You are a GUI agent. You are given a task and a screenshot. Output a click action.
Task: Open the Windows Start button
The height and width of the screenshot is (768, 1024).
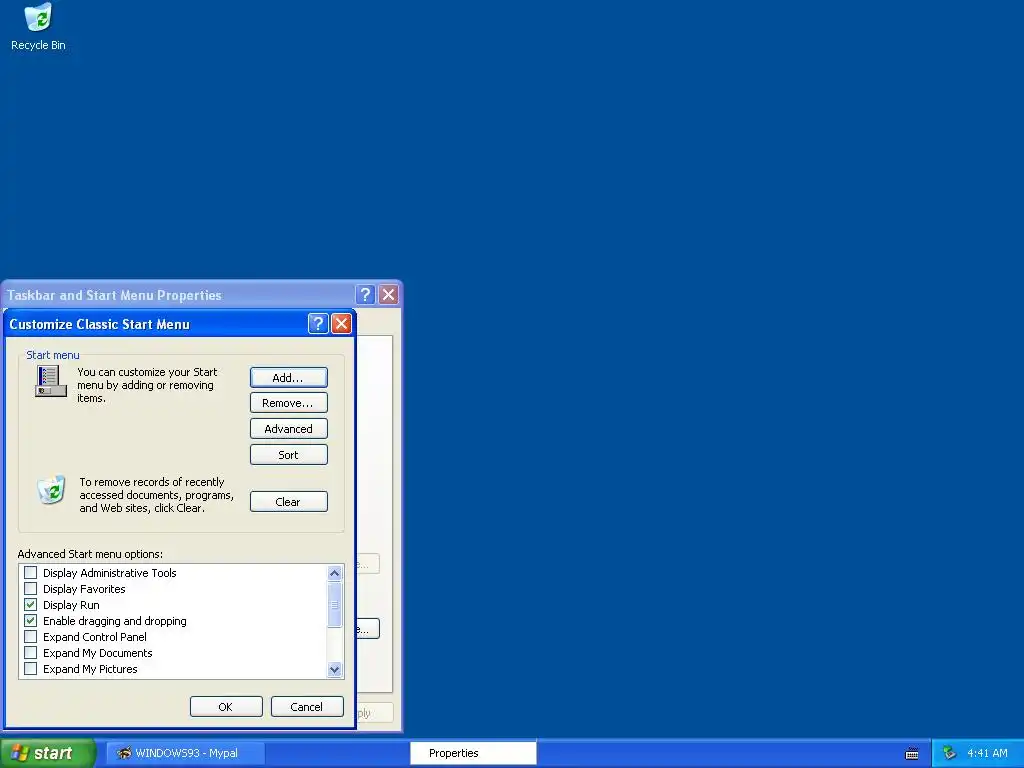click(48, 753)
